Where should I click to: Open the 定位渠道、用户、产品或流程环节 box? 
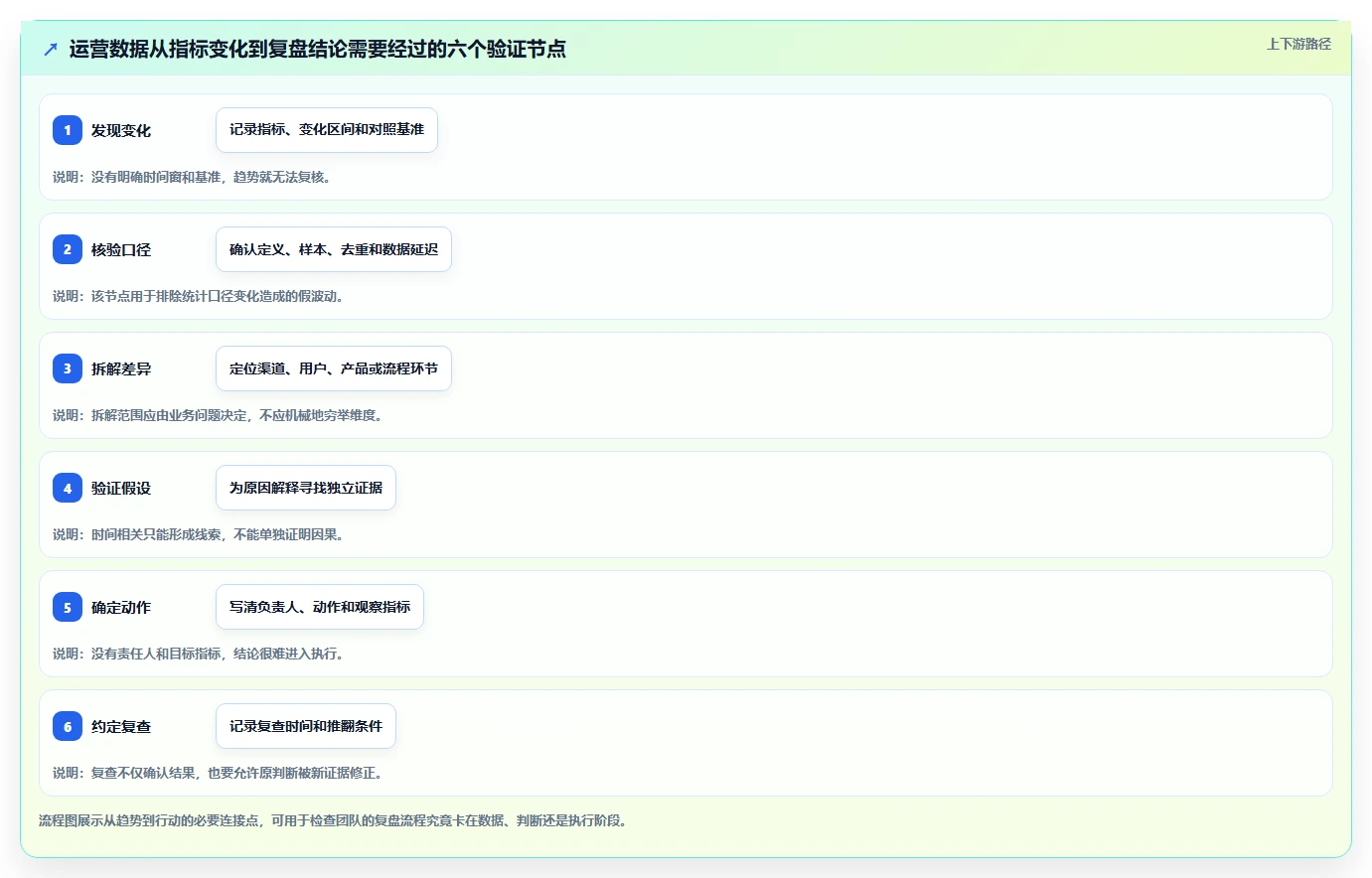coord(334,368)
